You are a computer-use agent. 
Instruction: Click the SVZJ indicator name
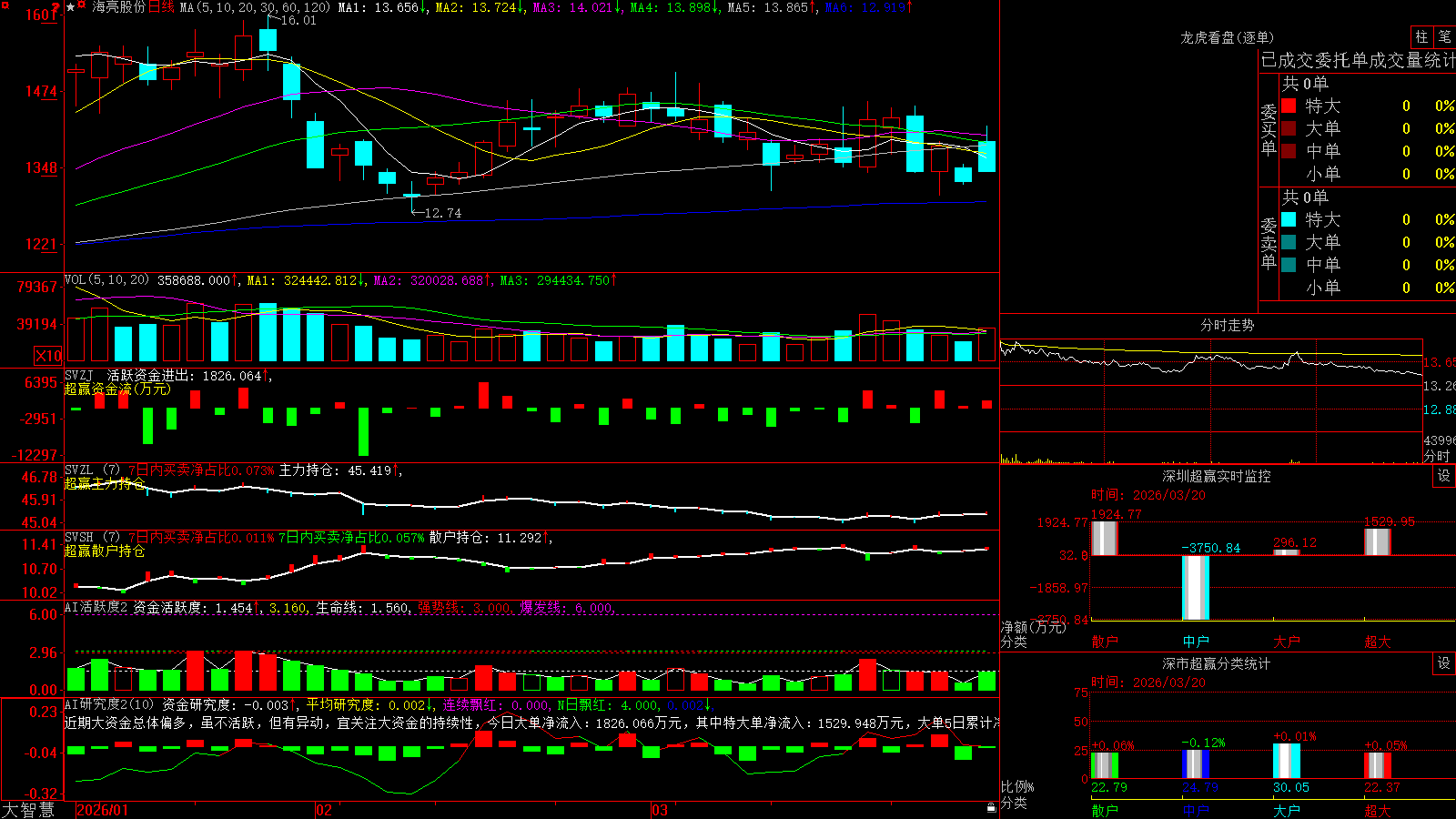tap(78, 375)
